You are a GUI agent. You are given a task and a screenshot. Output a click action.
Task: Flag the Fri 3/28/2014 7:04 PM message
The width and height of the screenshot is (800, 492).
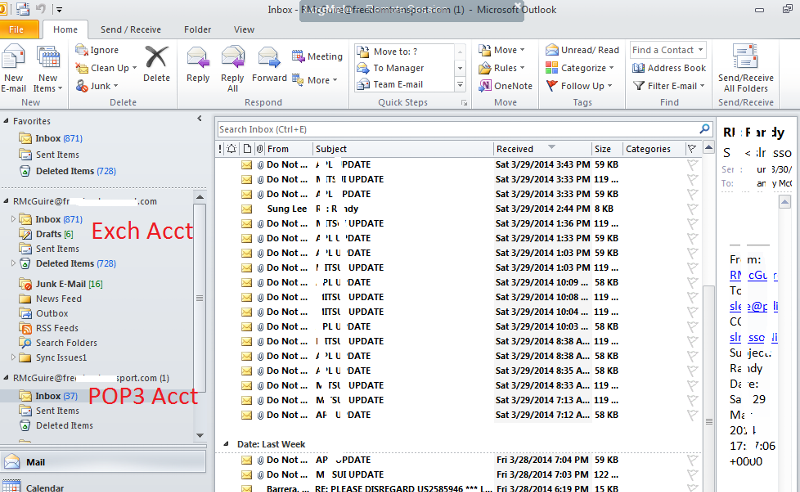[x=692, y=460]
